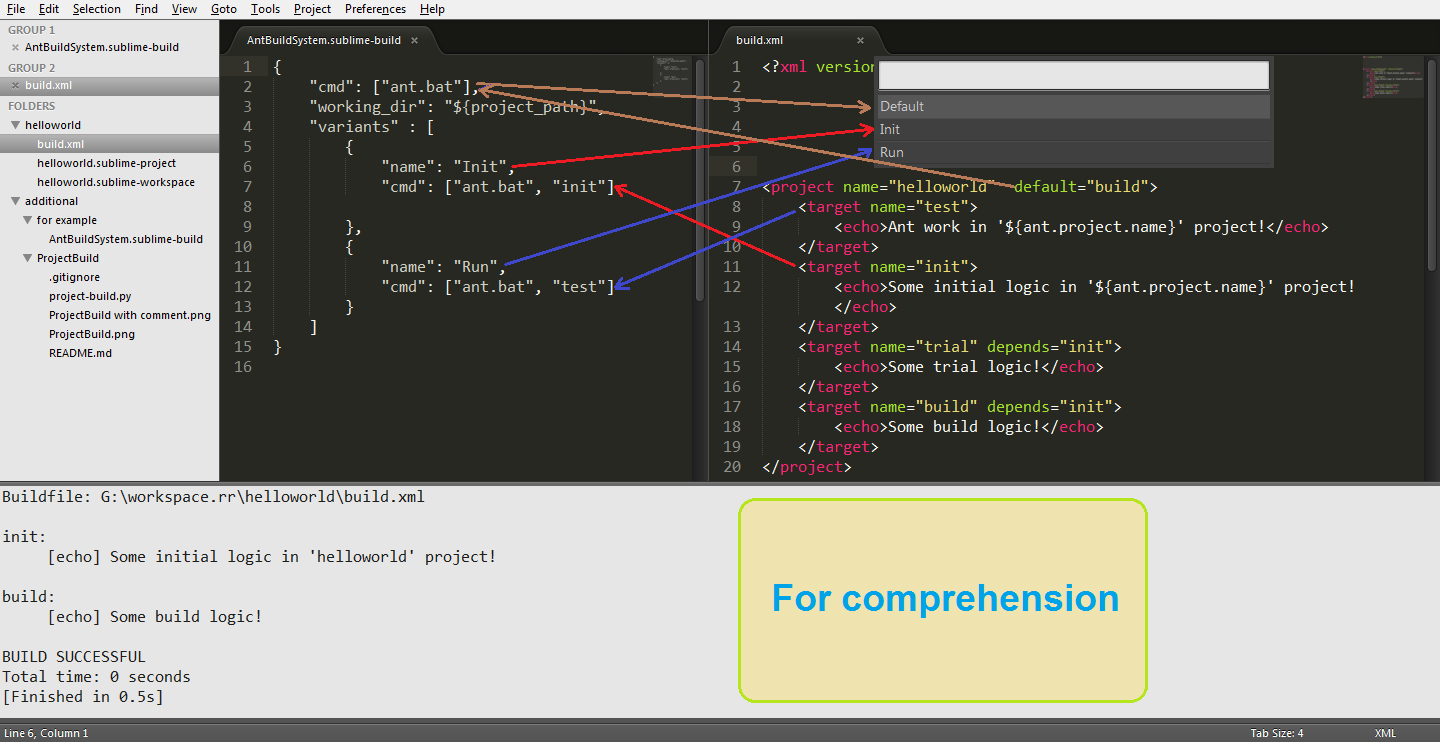
Task: Click the 'ant.bat", "test"' cmd line
Action: [497, 287]
